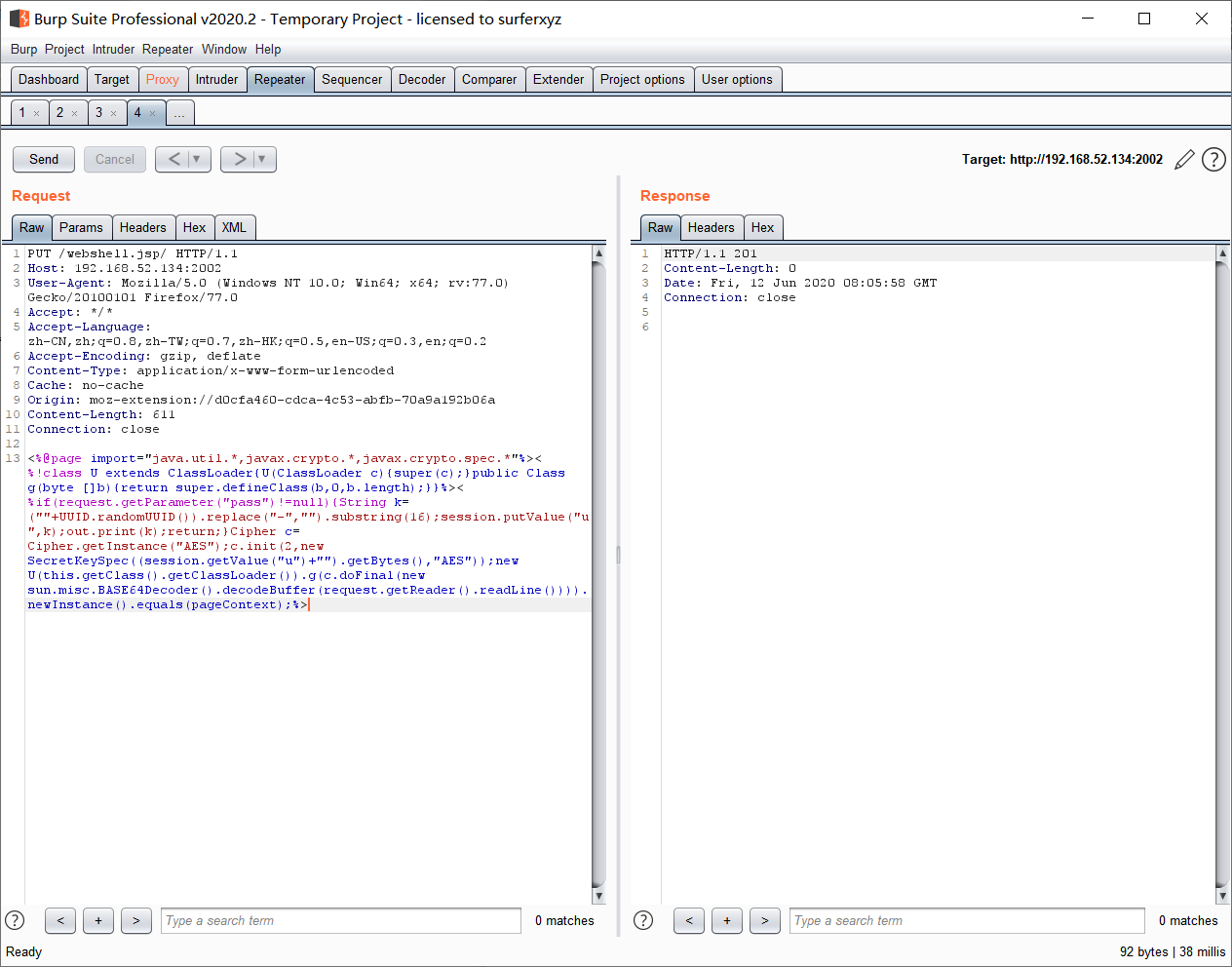Switch to Proxy tab

(x=163, y=80)
